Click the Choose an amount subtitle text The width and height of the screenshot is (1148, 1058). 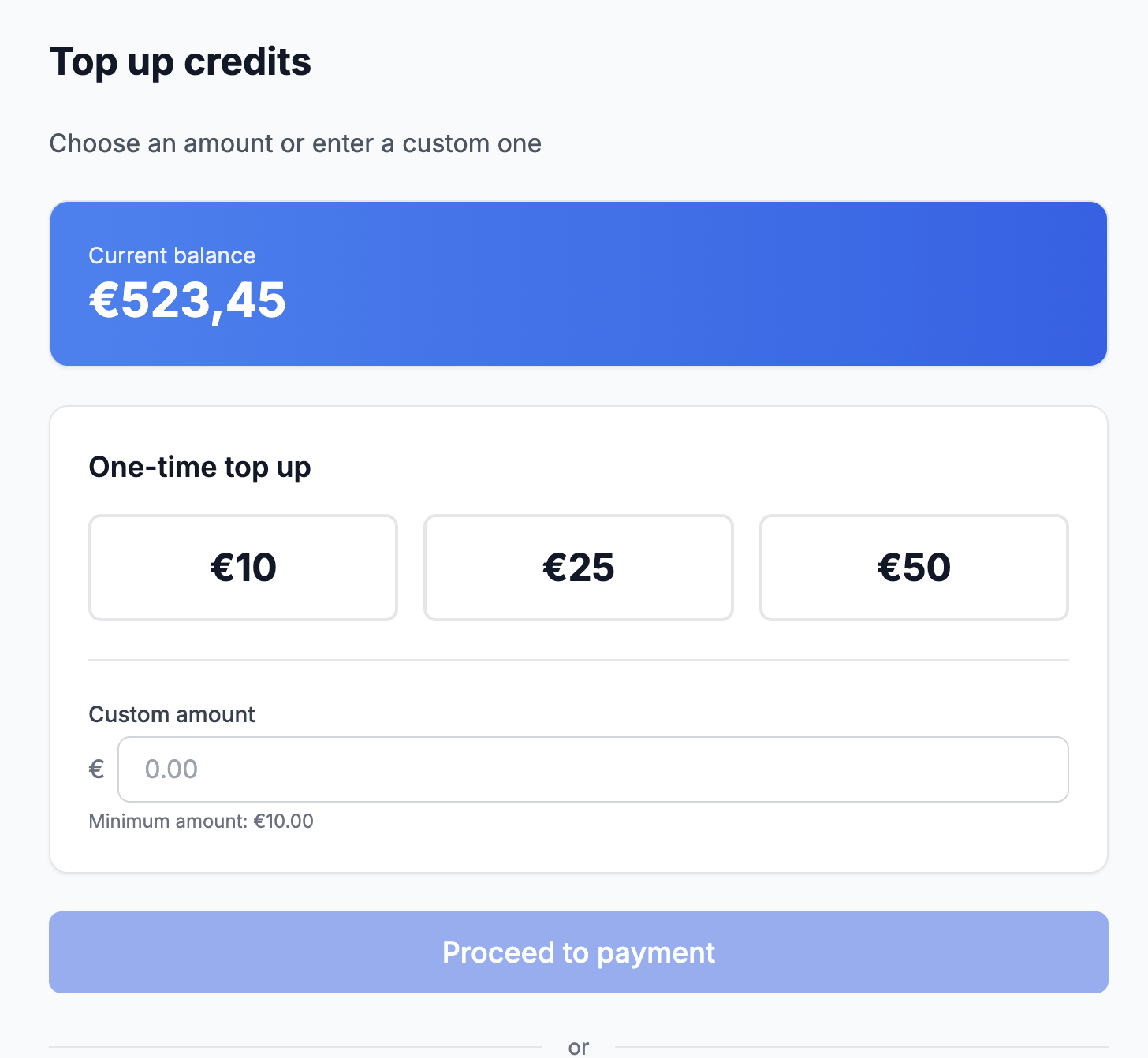296,143
